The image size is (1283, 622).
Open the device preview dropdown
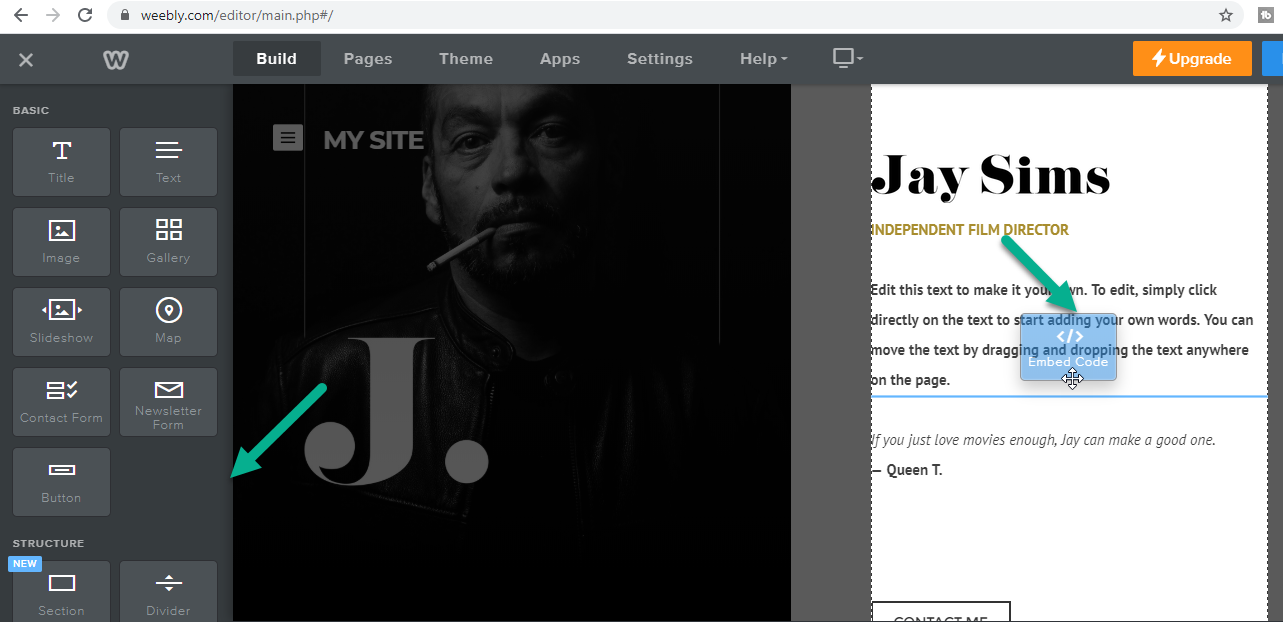(847, 58)
